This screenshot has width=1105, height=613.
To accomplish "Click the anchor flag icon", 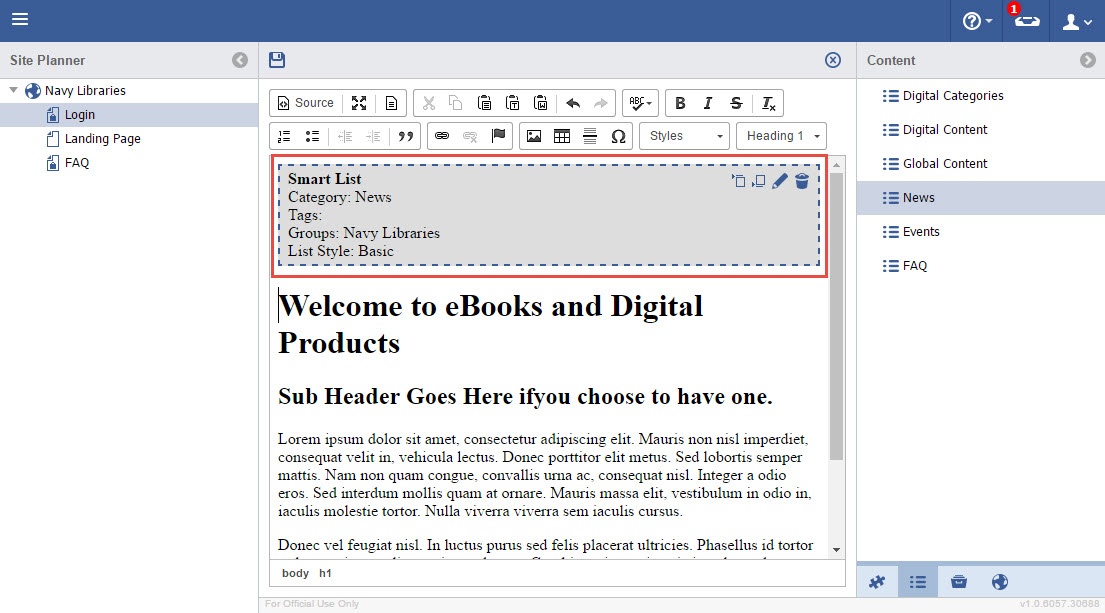I will [x=498, y=136].
